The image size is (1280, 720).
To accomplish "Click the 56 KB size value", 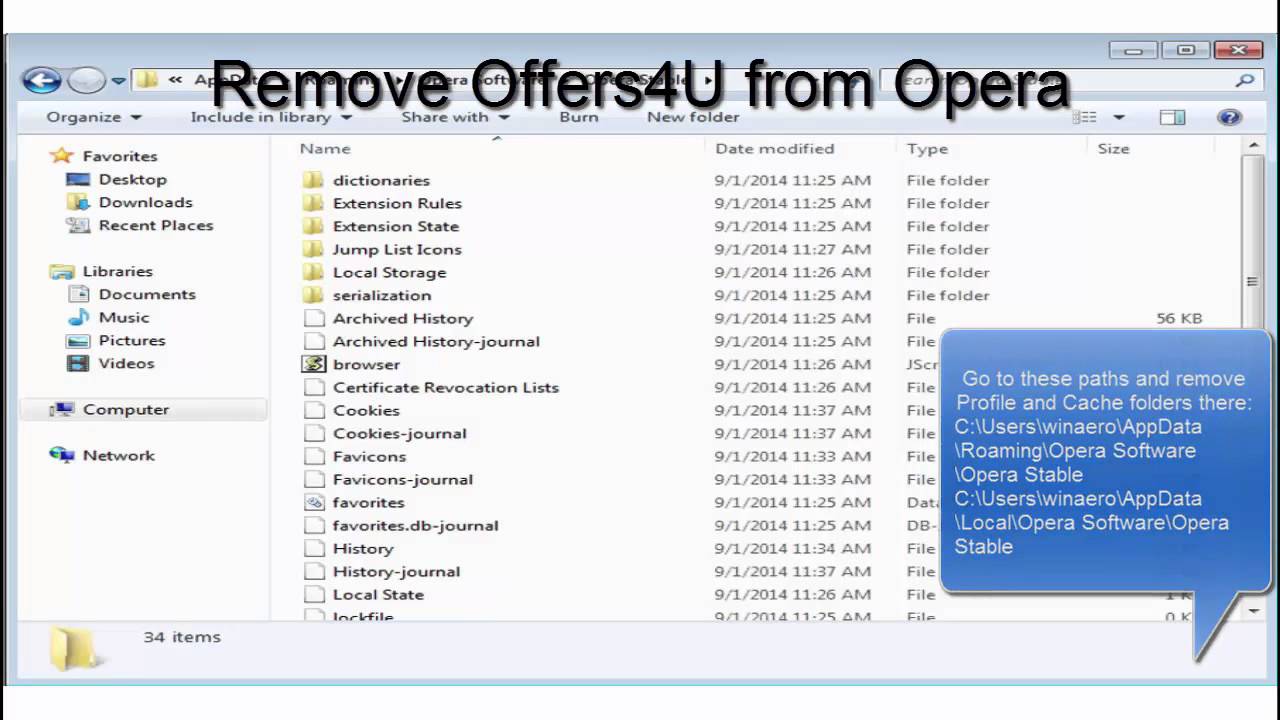I will coord(1179,318).
